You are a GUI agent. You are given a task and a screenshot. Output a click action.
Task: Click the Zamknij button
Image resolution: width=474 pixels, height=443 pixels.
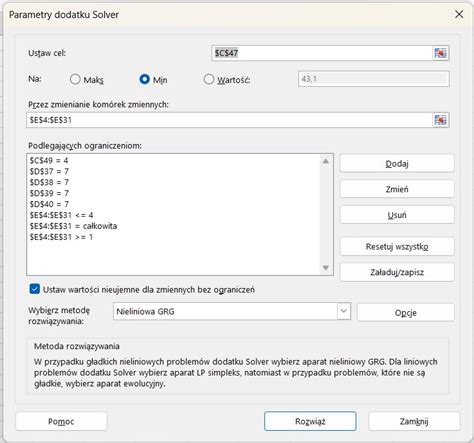[414, 421]
